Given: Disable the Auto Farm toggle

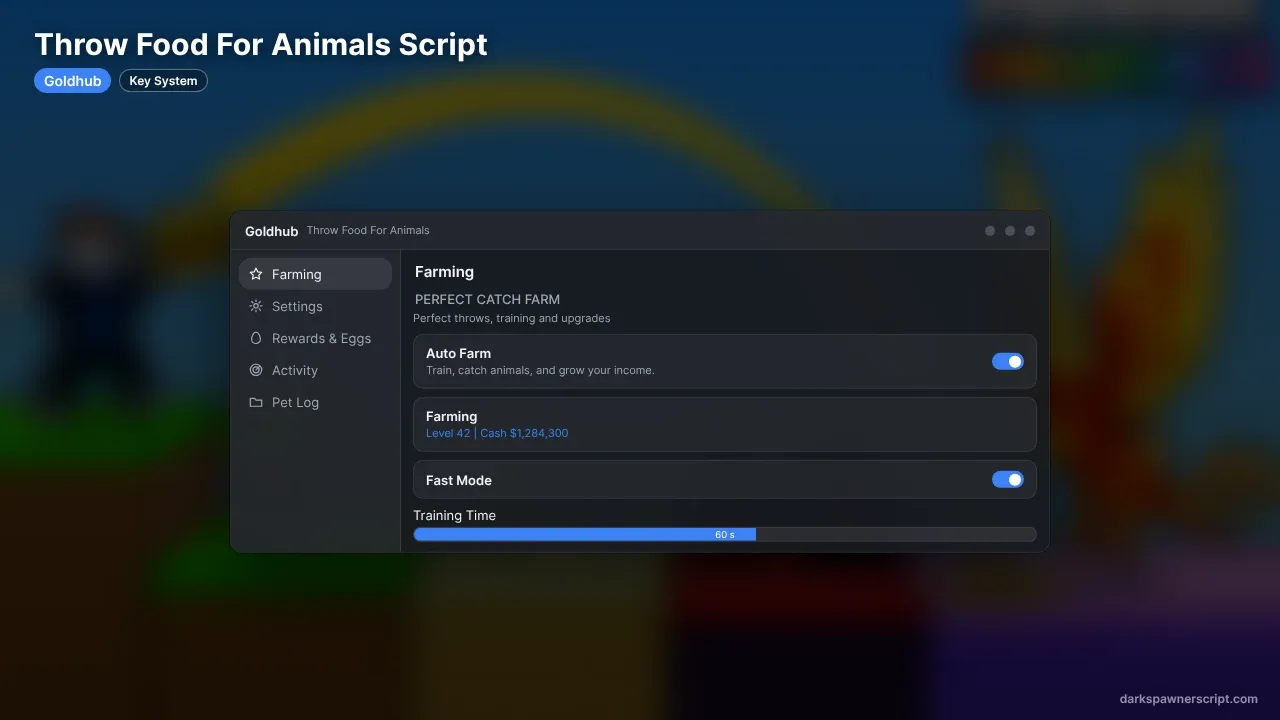Looking at the screenshot, I should pos(1008,361).
